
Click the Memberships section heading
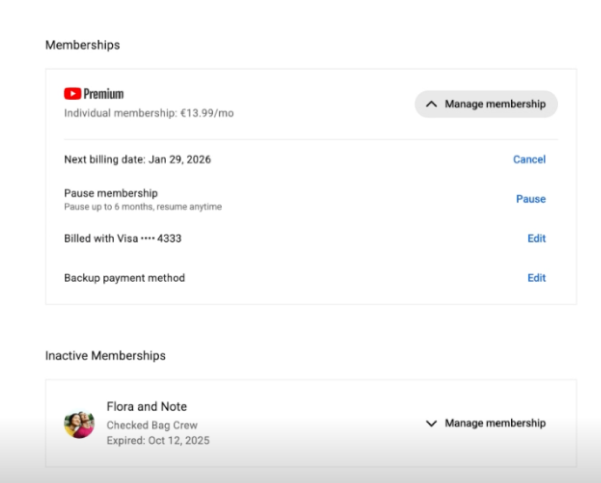pyautogui.click(x=82, y=45)
